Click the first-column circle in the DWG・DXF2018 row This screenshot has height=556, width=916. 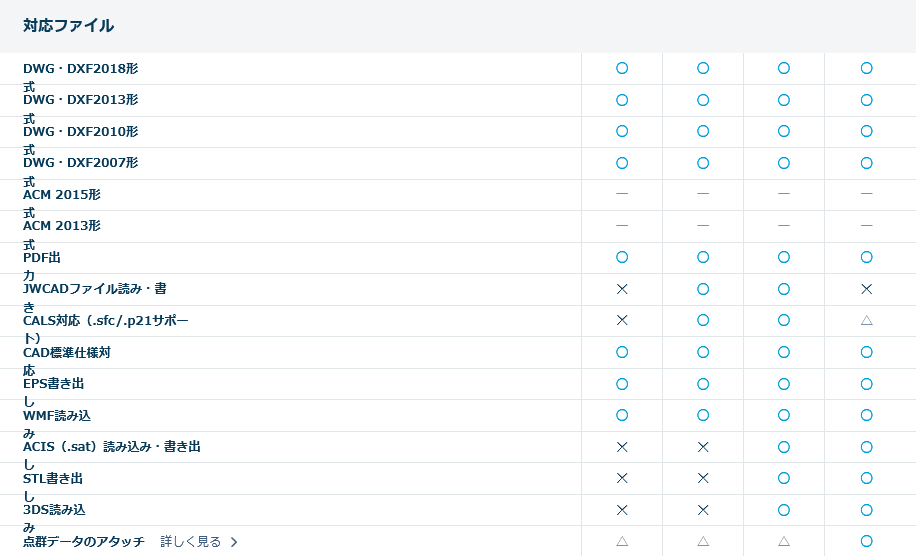pyautogui.click(x=622, y=68)
